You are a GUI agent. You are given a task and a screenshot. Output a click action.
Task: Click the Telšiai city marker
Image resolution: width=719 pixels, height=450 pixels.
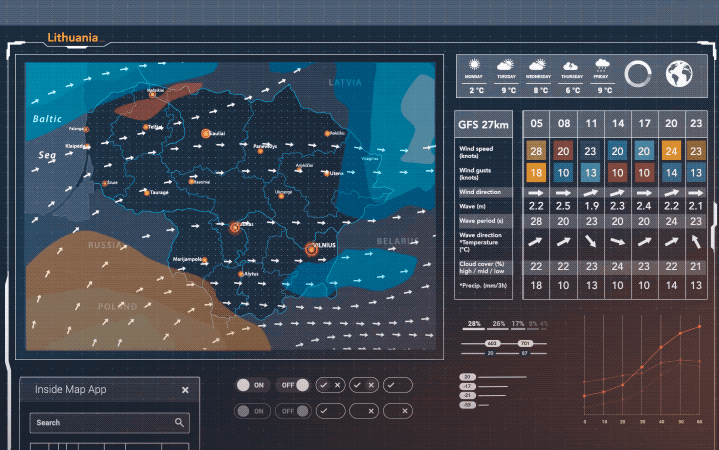pyautogui.click(x=145, y=127)
